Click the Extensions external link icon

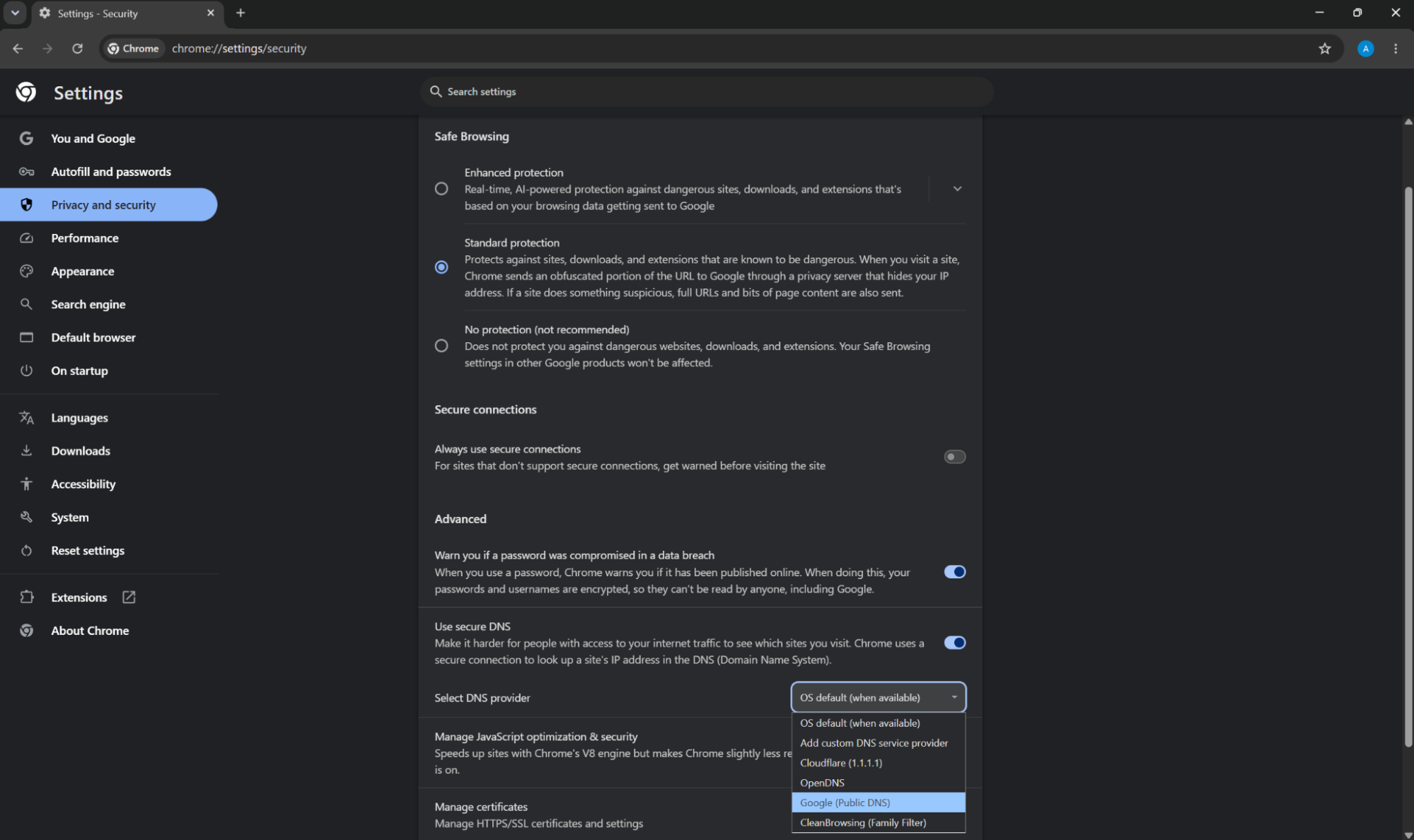(129, 597)
